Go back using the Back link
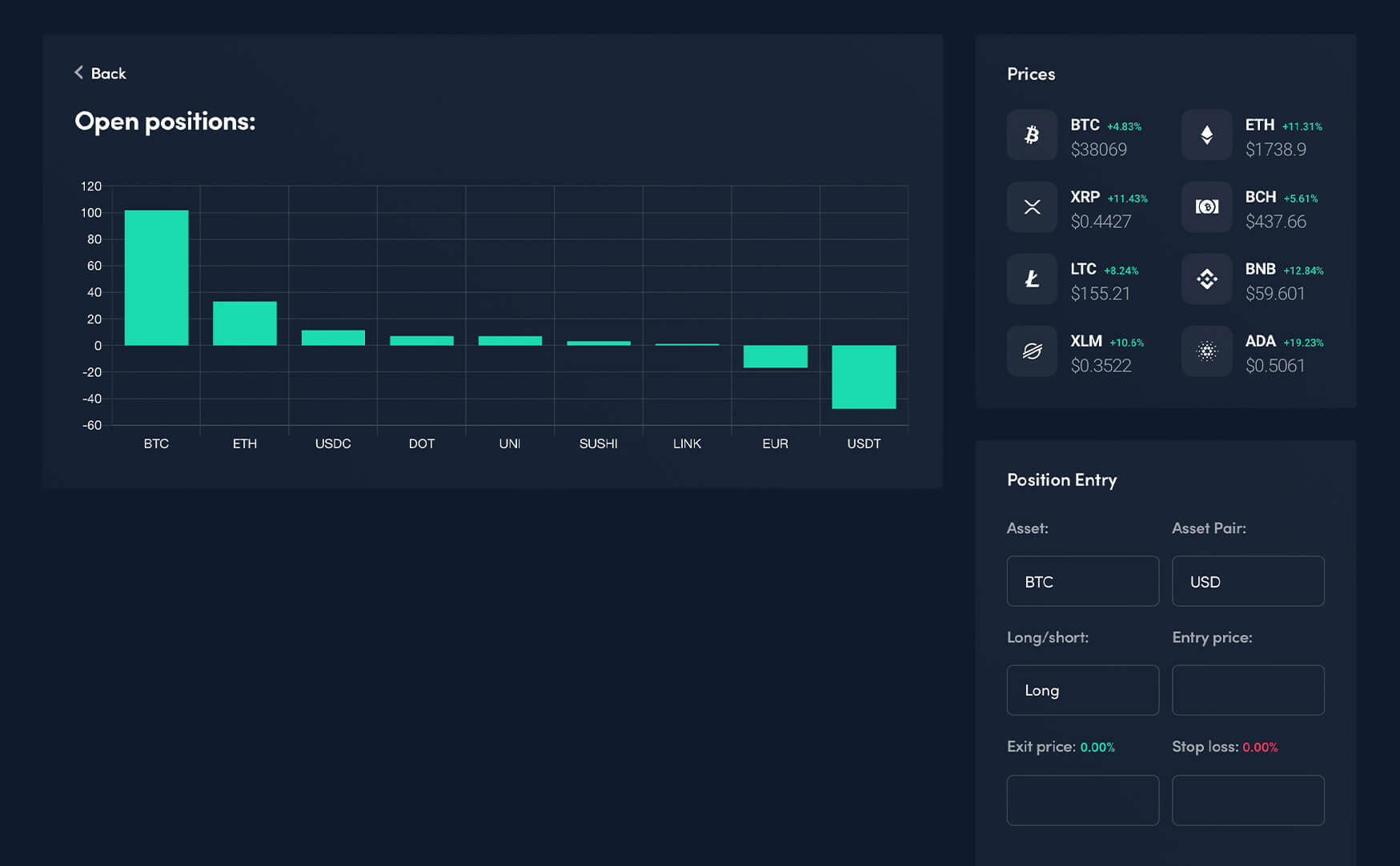 (101, 74)
